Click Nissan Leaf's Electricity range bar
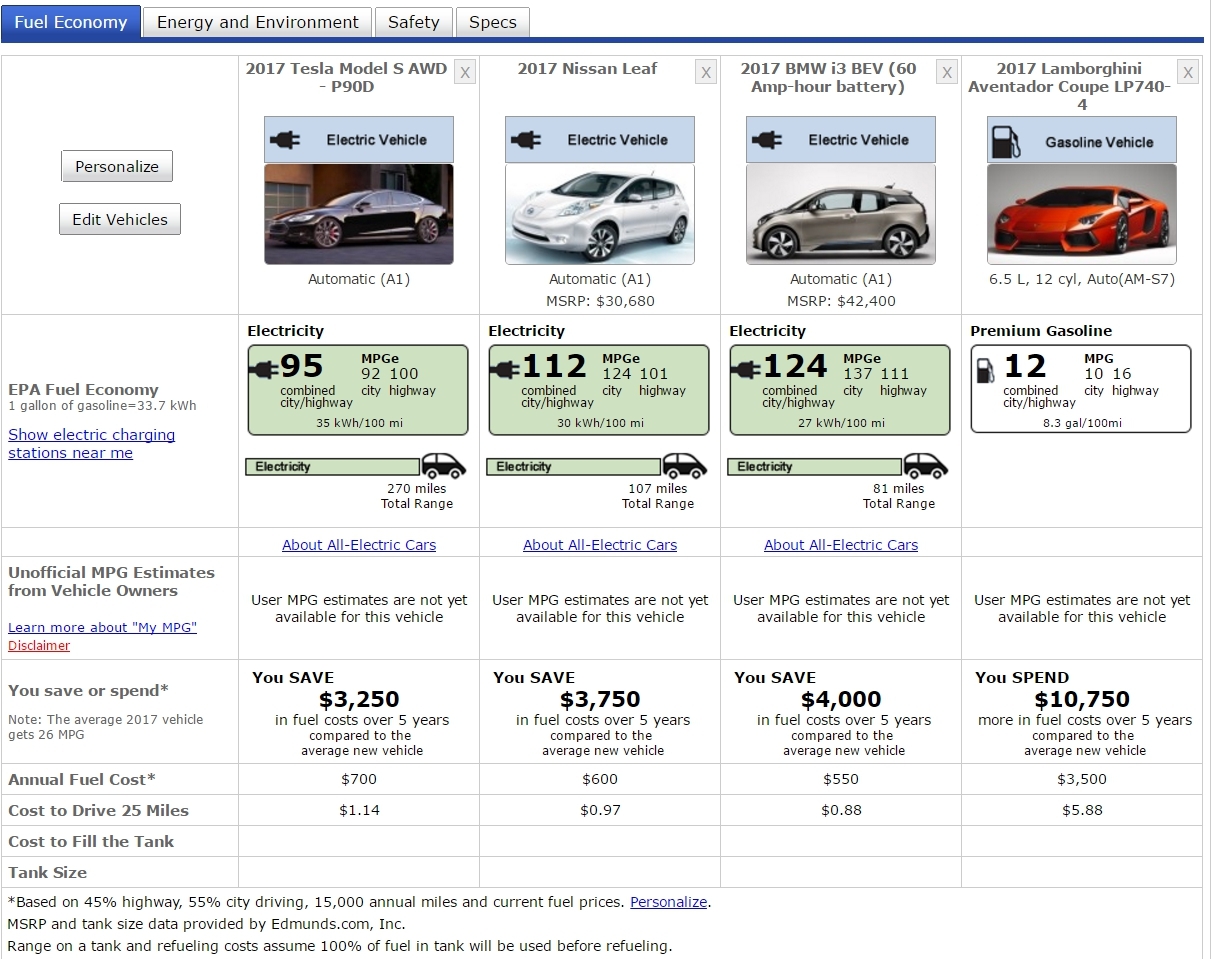This screenshot has width=1216, height=959. (574, 467)
